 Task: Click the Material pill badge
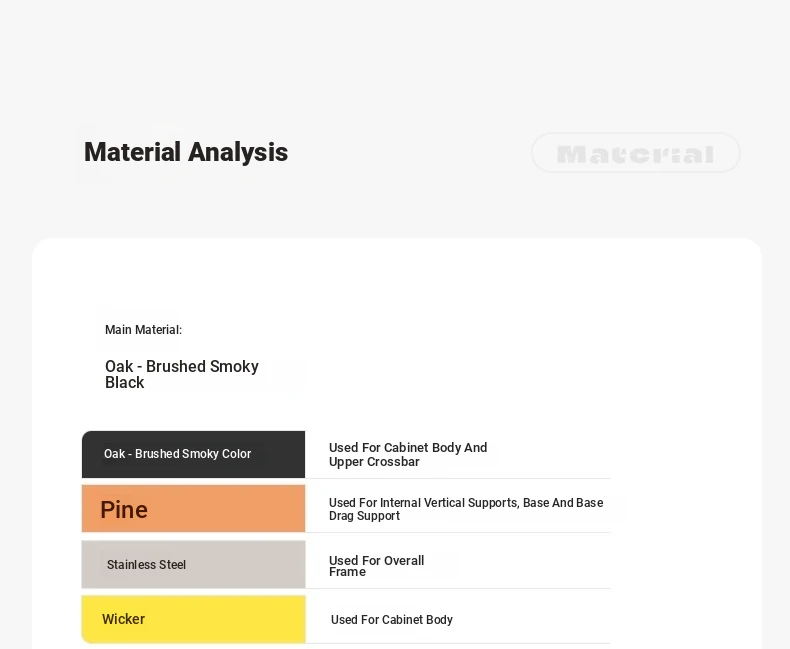click(635, 153)
